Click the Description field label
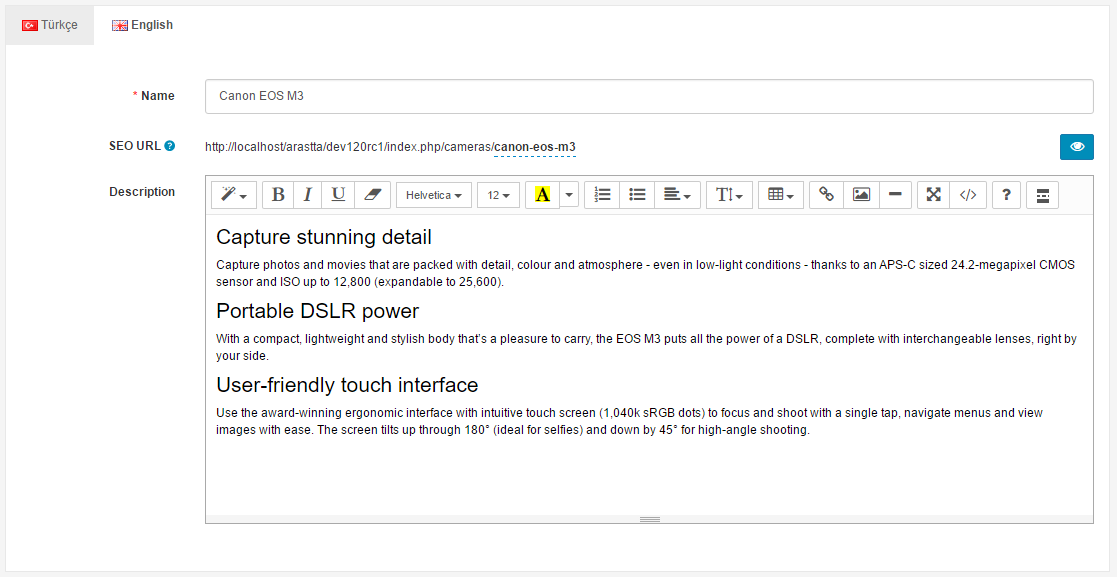Viewport: 1117px width, 577px height. (142, 192)
